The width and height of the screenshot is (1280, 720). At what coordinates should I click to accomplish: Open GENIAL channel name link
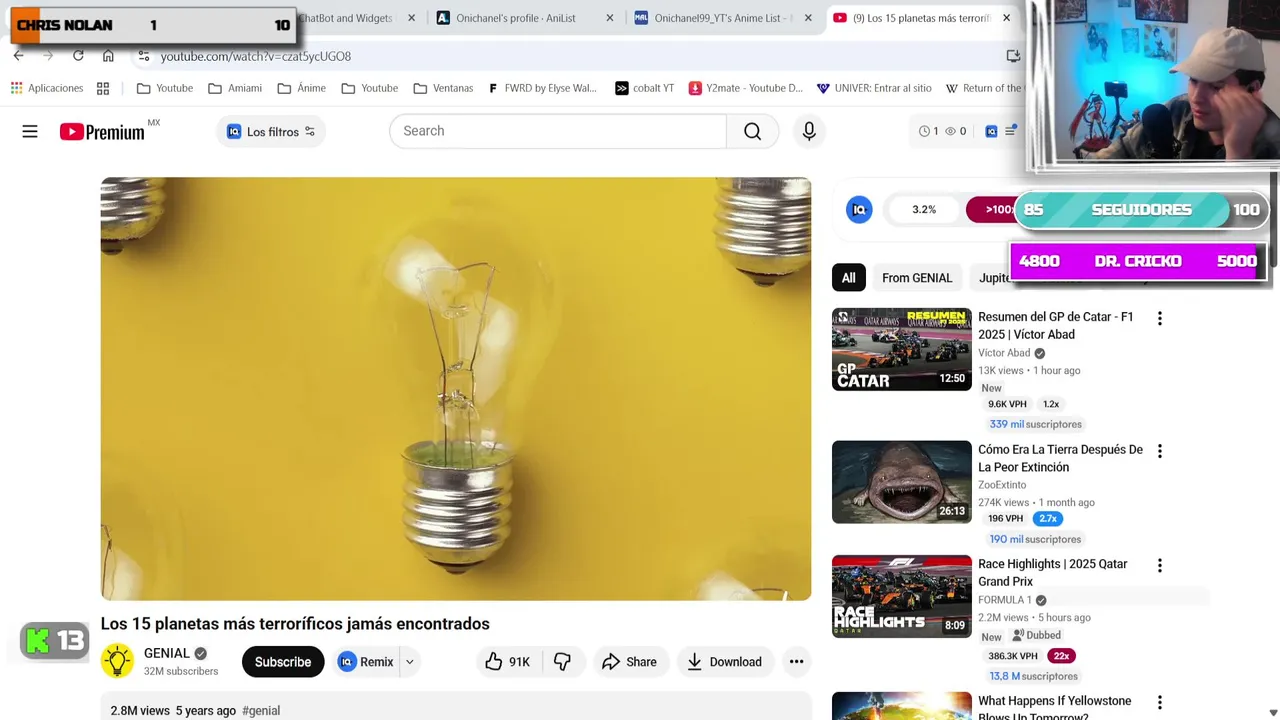pos(166,653)
